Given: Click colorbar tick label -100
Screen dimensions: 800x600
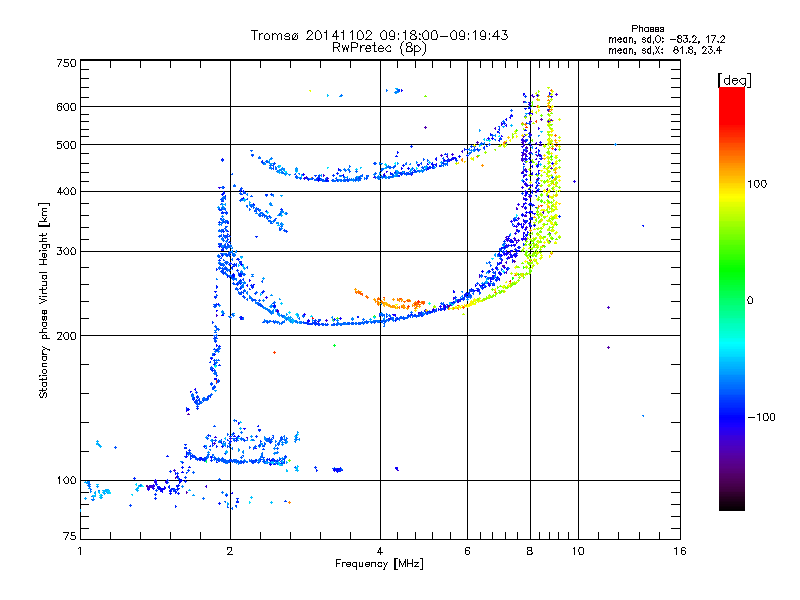Looking at the screenshot, I should click(x=761, y=417).
